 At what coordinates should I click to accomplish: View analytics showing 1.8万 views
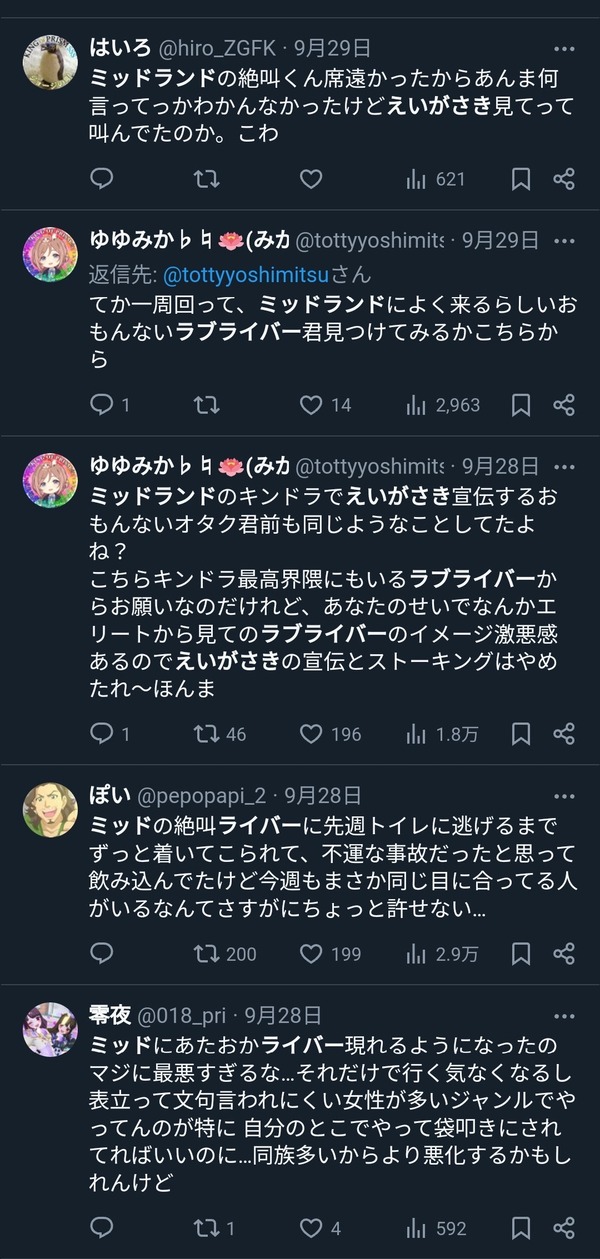point(442,734)
